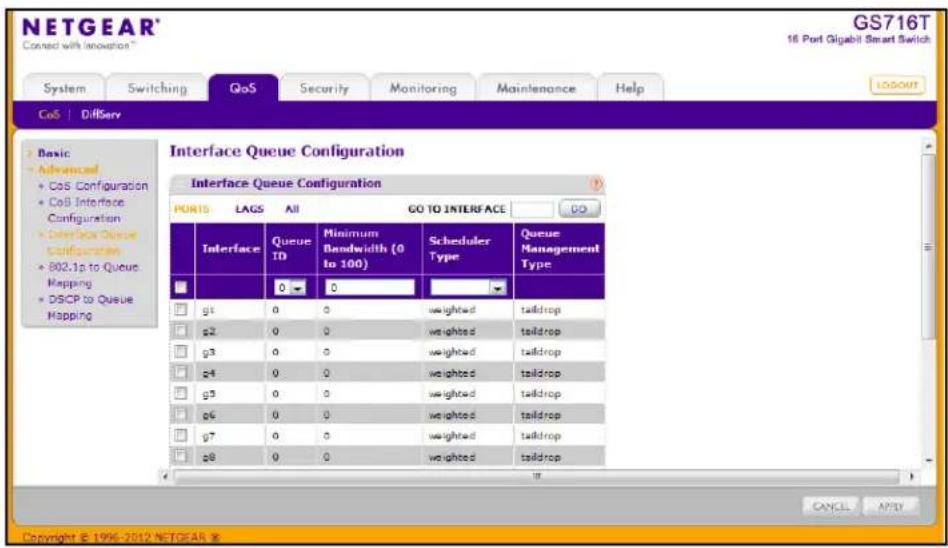Click the scroll right arrow
The height and width of the screenshot is (548, 948).
[x=912, y=477]
